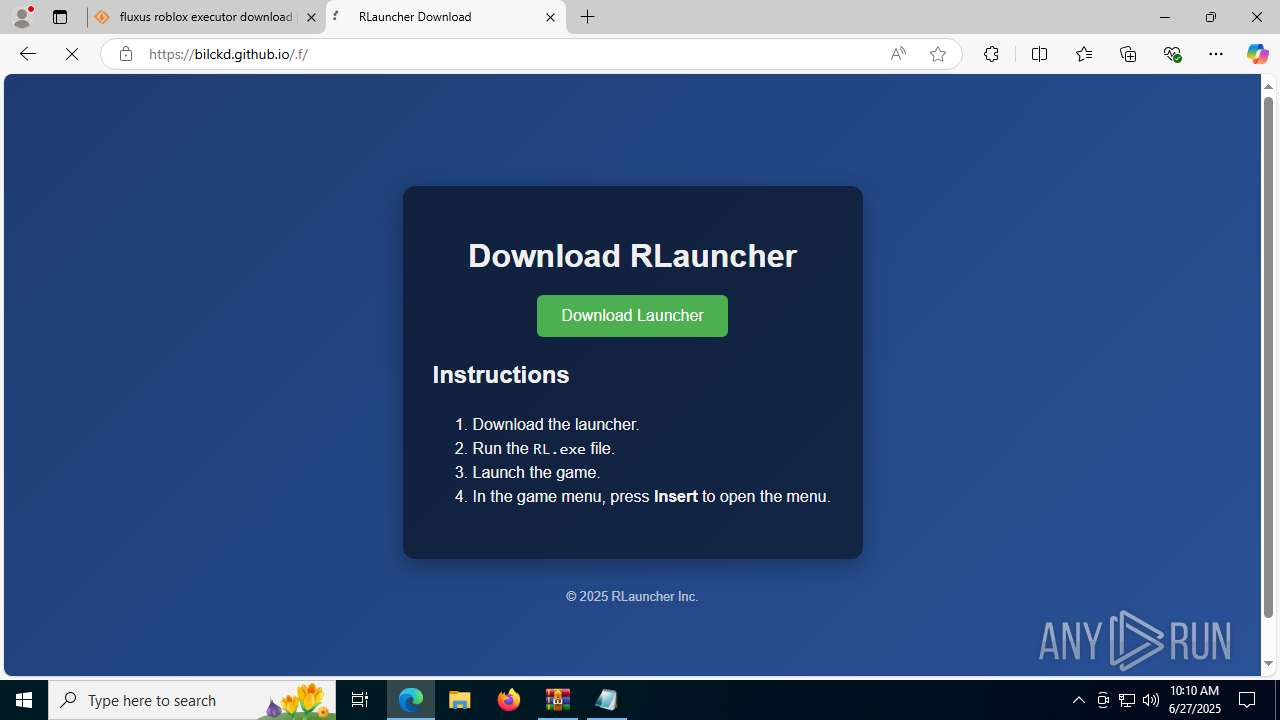This screenshot has height=720, width=1280.
Task: Click the green Download Launcher button
Action: 632,316
